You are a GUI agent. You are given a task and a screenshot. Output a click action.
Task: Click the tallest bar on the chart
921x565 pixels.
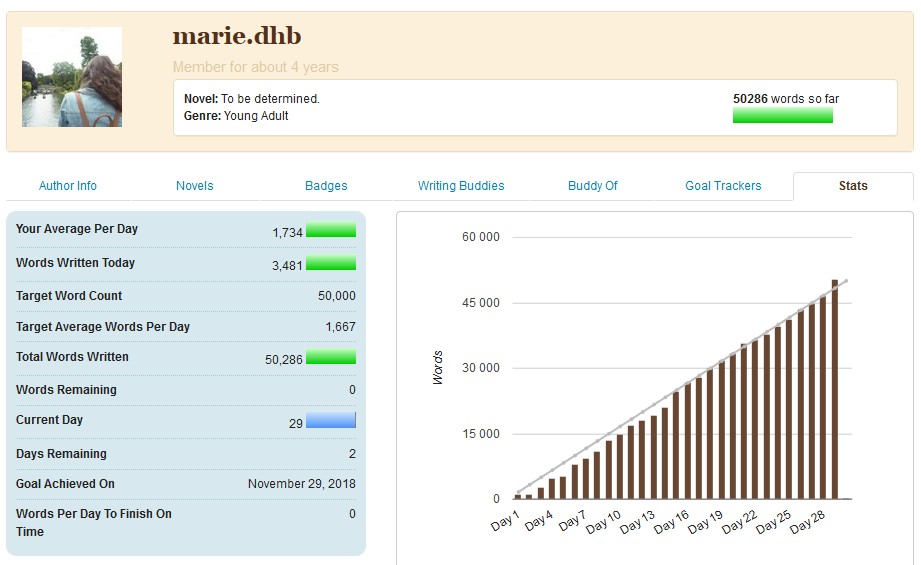click(835, 389)
